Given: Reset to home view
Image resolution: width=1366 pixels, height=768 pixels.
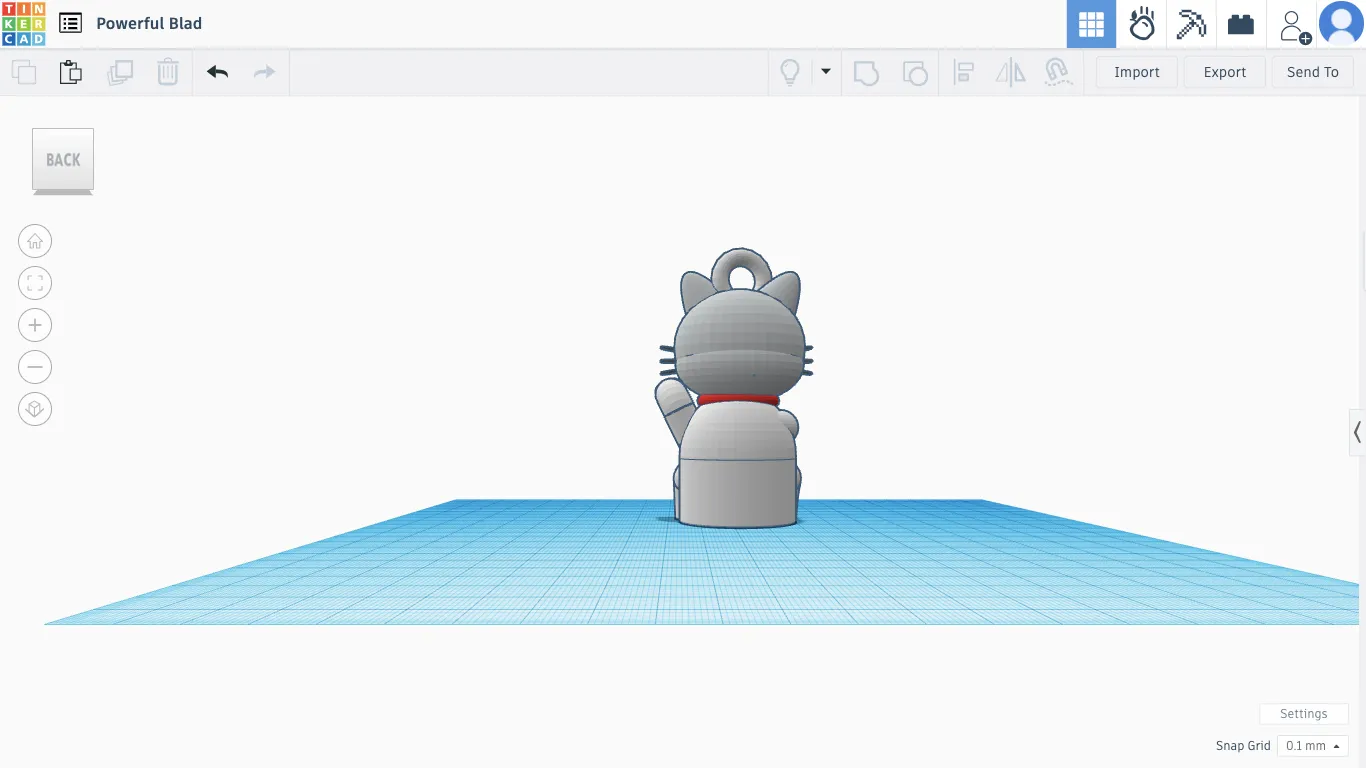Looking at the screenshot, I should click(x=35, y=241).
